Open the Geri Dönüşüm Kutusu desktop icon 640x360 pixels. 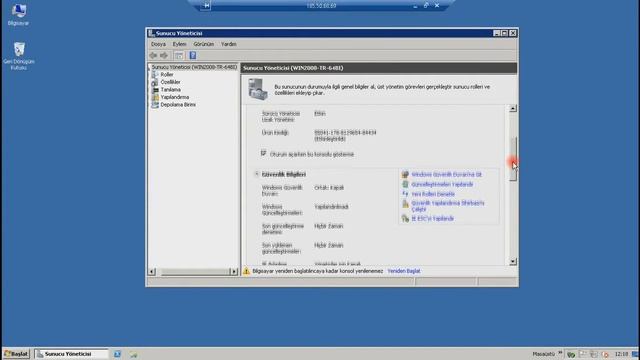click(19, 56)
